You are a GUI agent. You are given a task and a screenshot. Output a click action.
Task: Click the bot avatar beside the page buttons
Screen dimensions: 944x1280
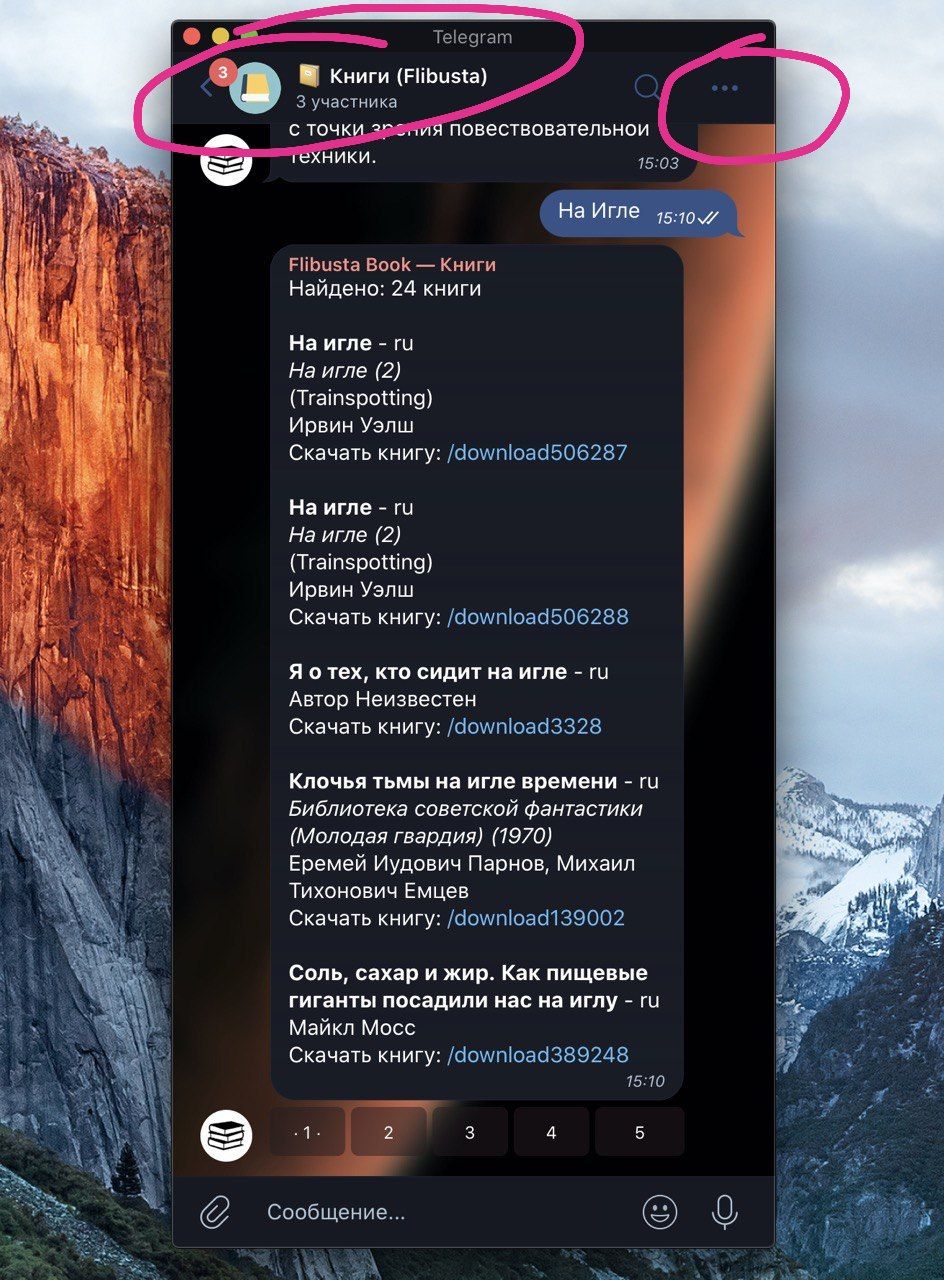(x=226, y=1134)
